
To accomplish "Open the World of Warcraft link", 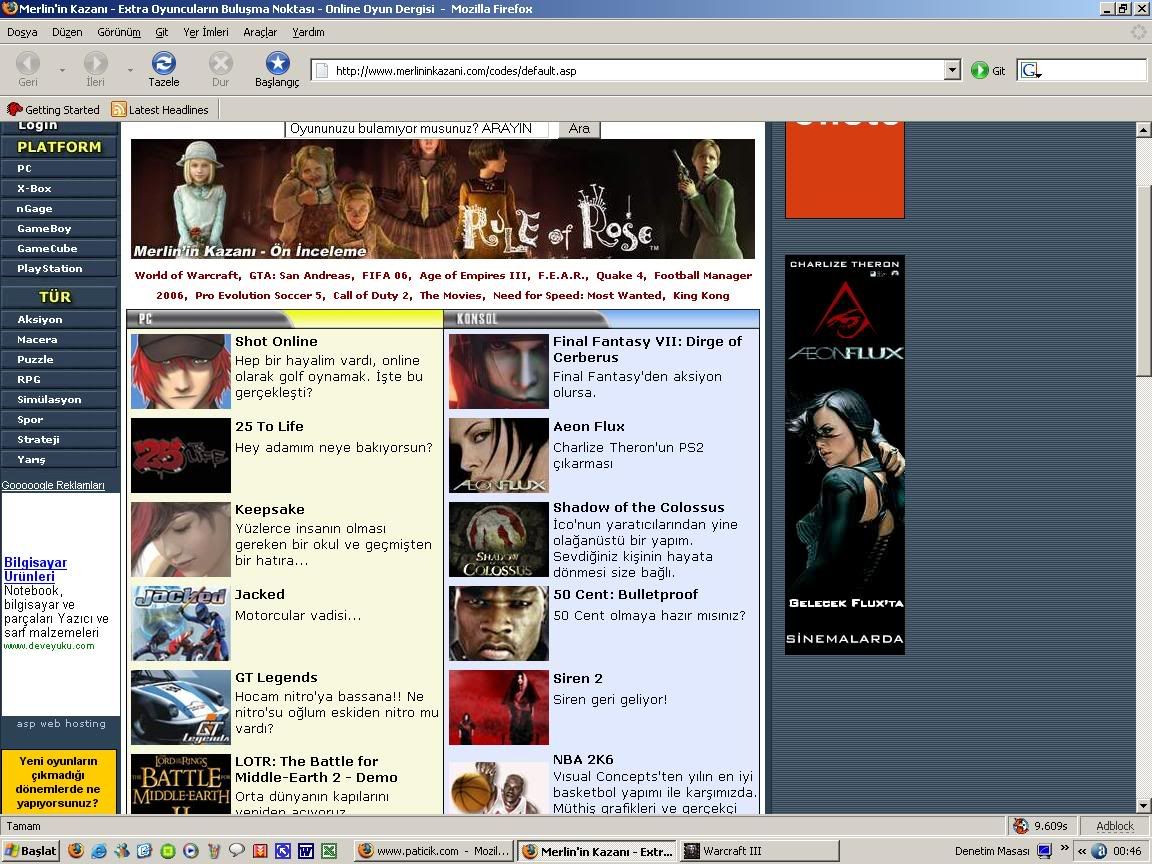I will [x=187, y=276].
